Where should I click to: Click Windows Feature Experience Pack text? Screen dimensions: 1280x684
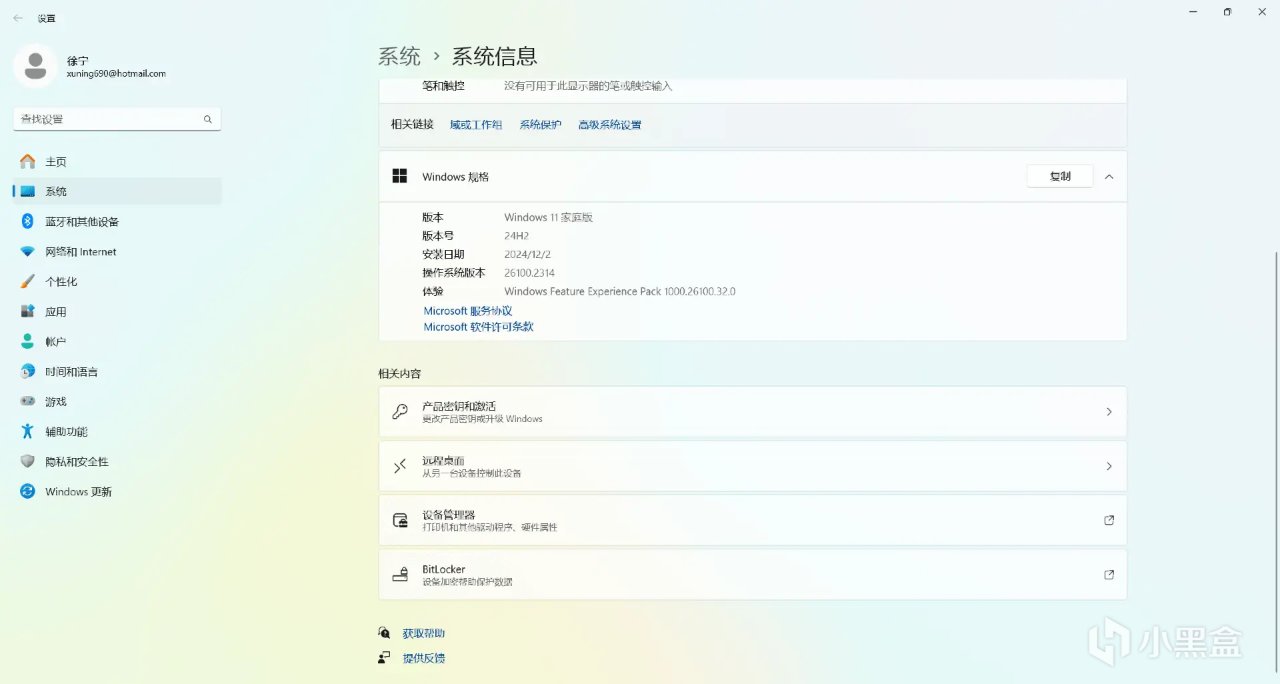[x=620, y=291]
